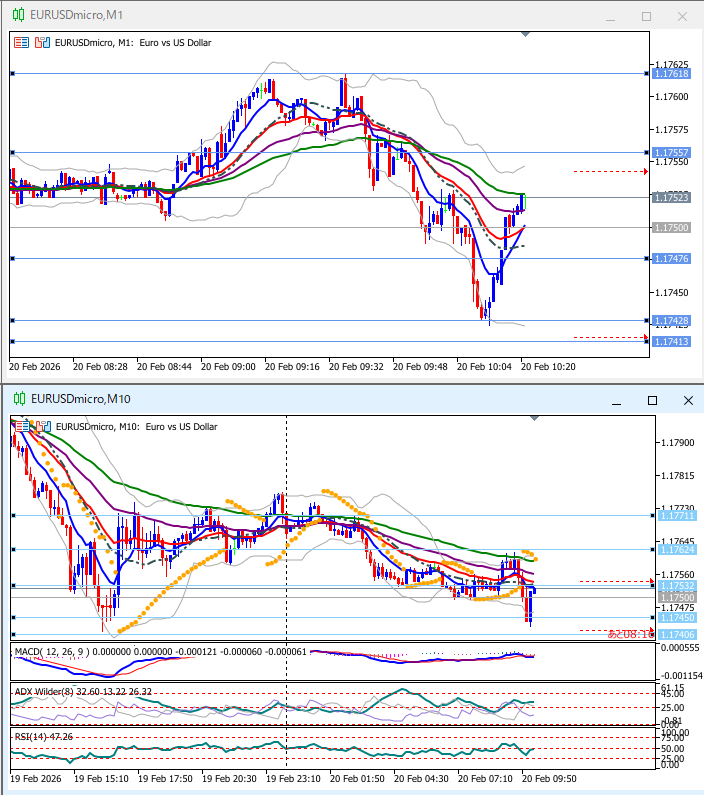Screen dimensions: 704x795
Task: Click the 1.17413 price label on M1 chart
Action: tap(670, 342)
